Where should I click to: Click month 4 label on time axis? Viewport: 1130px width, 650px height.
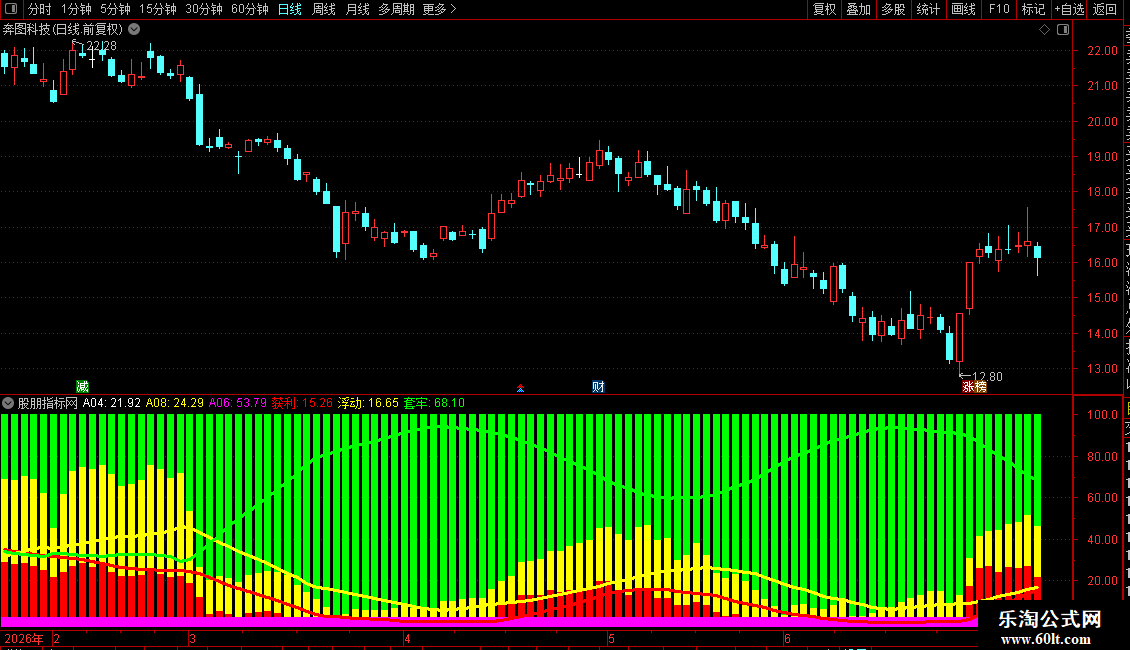pyautogui.click(x=407, y=639)
